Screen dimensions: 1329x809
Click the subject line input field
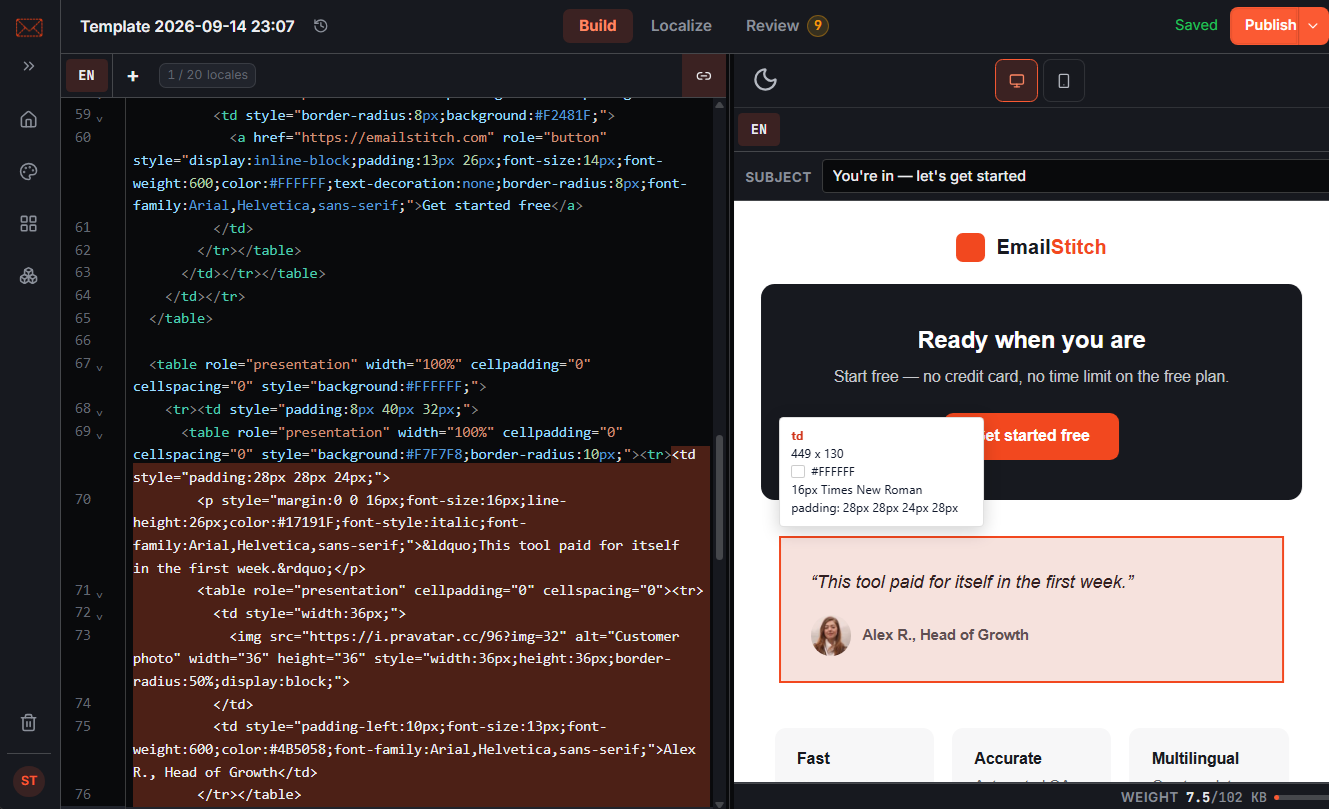pos(1075,176)
